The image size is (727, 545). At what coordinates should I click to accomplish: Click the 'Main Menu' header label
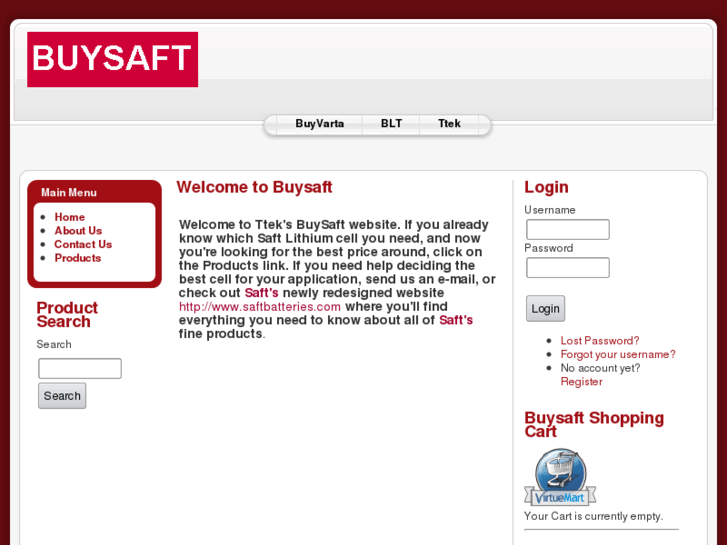[69, 192]
